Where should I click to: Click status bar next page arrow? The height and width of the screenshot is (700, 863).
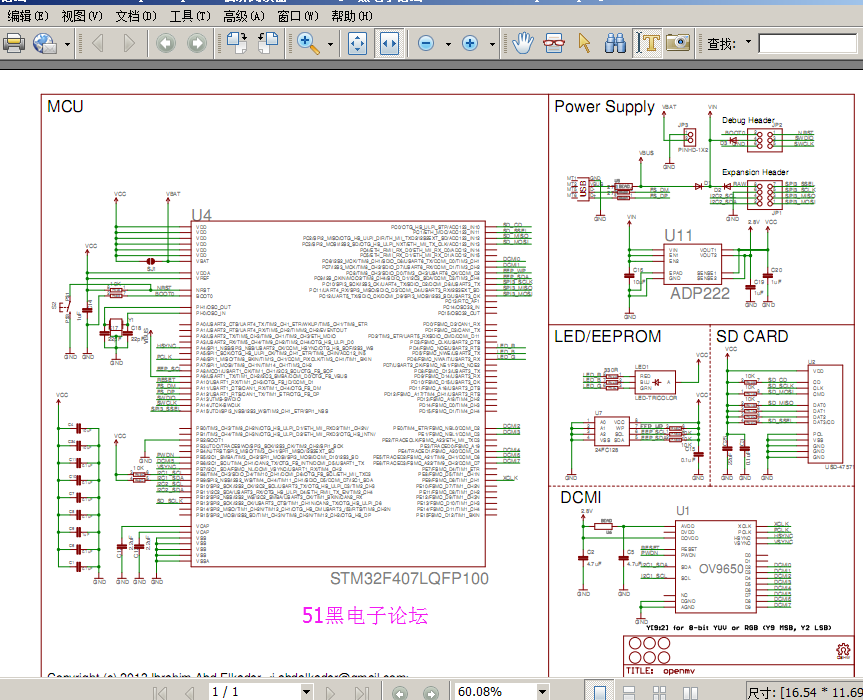tap(331, 692)
